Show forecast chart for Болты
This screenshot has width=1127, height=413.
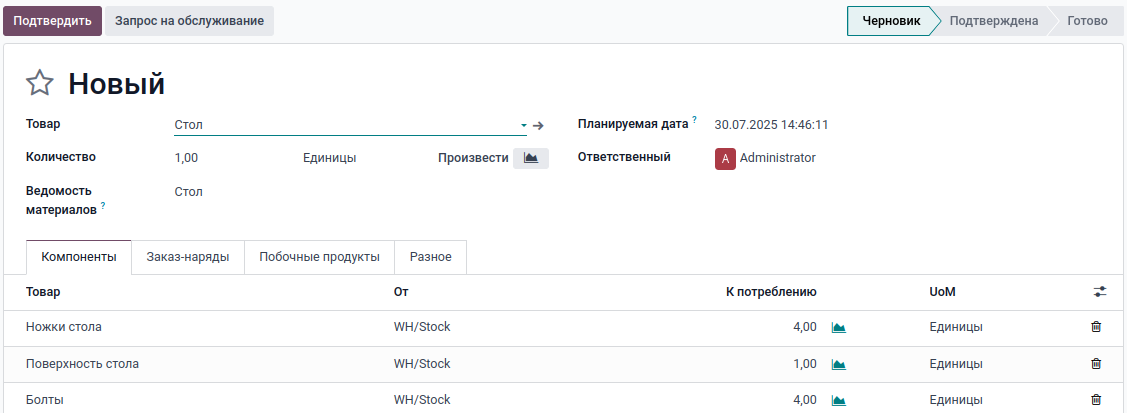pos(839,400)
